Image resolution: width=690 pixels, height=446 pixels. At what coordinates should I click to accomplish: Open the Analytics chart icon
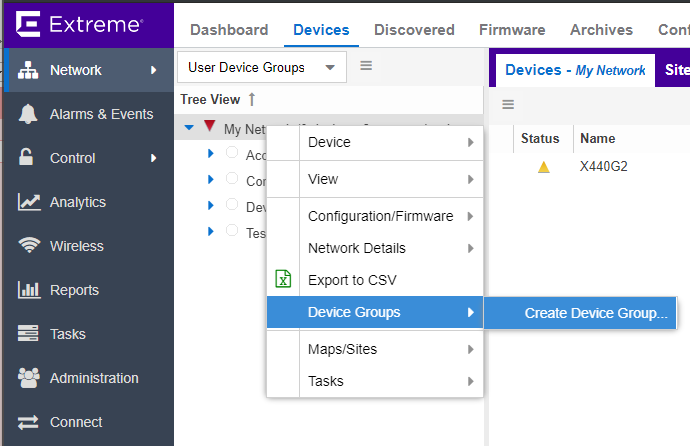[x=29, y=202]
